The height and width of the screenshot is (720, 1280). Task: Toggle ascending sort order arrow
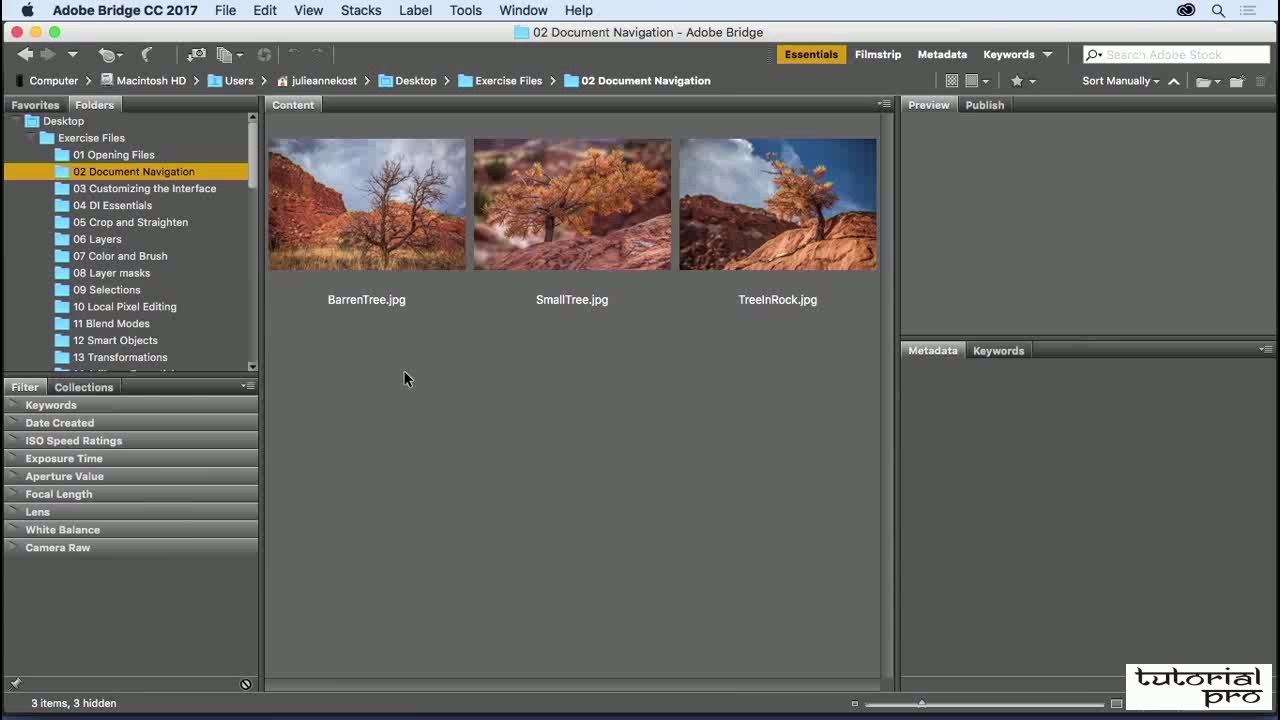tap(1174, 81)
